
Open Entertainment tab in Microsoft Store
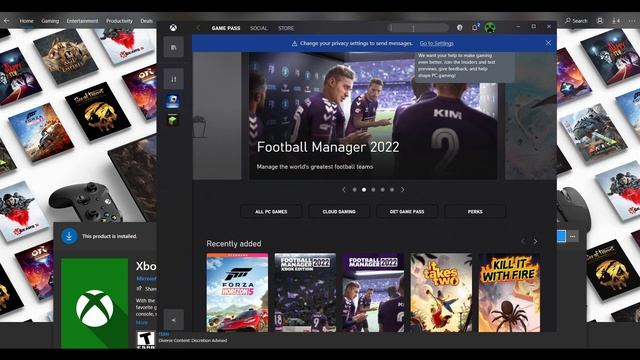pos(82,21)
